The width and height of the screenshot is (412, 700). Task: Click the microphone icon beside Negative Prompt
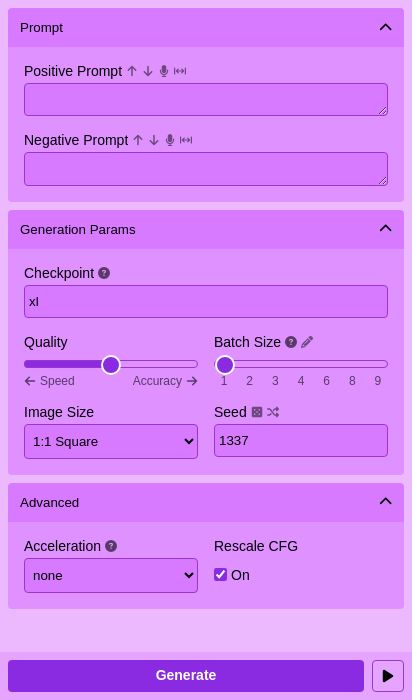click(x=170, y=140)
